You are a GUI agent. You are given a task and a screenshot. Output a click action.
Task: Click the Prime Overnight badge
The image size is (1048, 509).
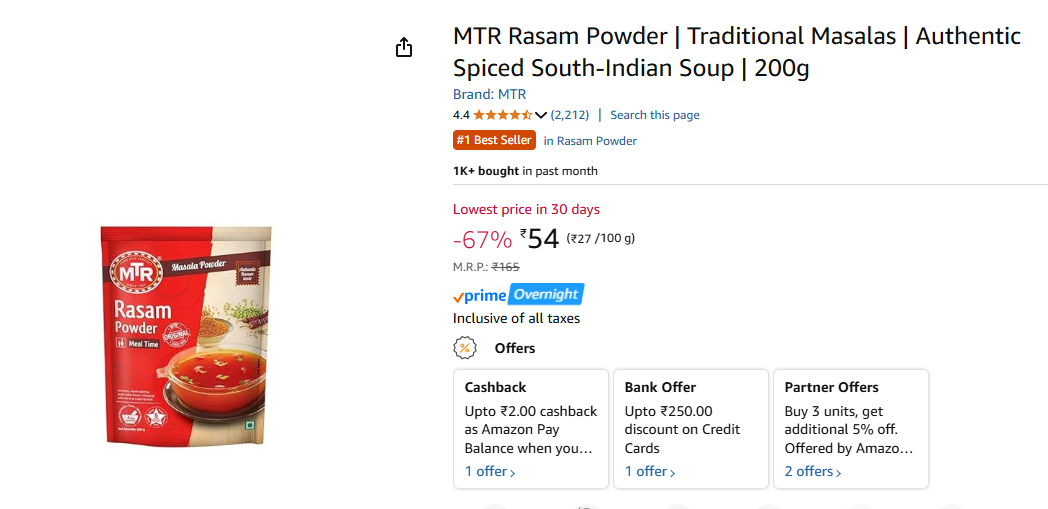(x=519, y=295)
